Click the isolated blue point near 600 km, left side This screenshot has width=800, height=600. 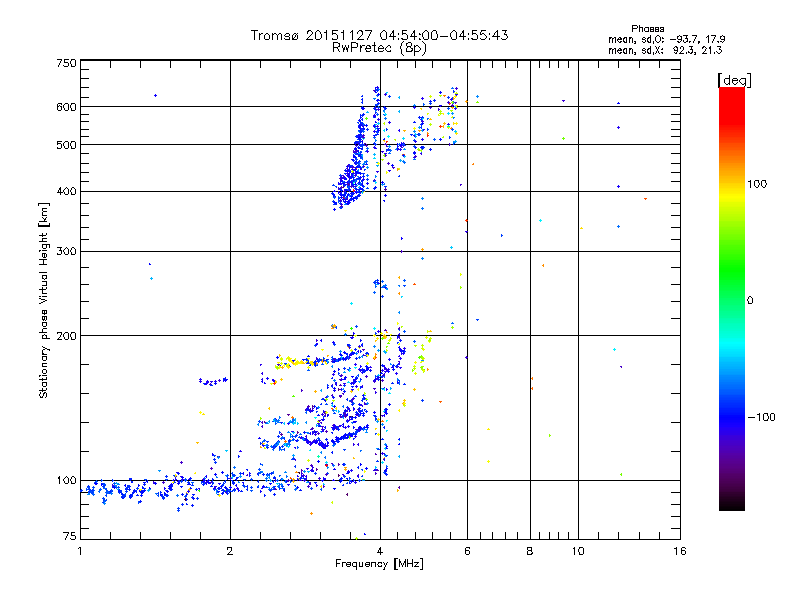(156, 95)
